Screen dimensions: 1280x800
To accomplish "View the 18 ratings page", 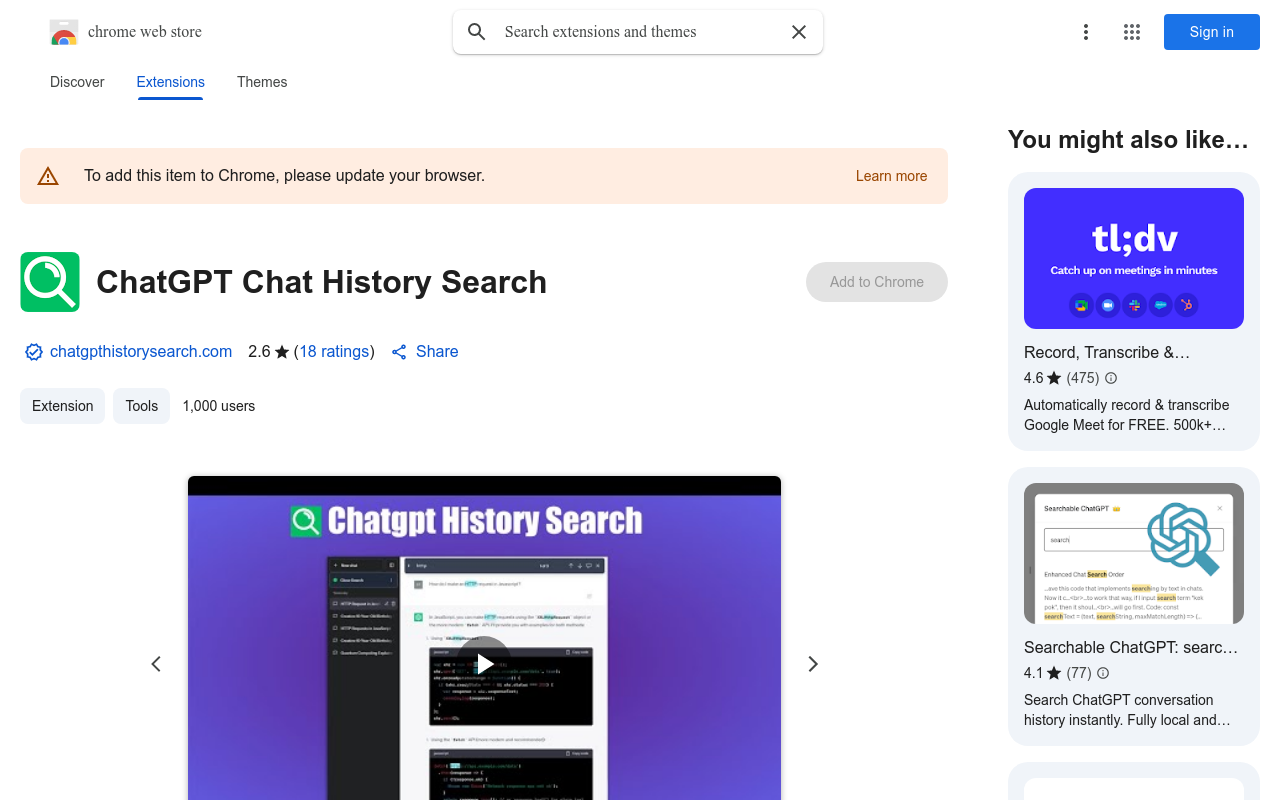I will 334,351.
